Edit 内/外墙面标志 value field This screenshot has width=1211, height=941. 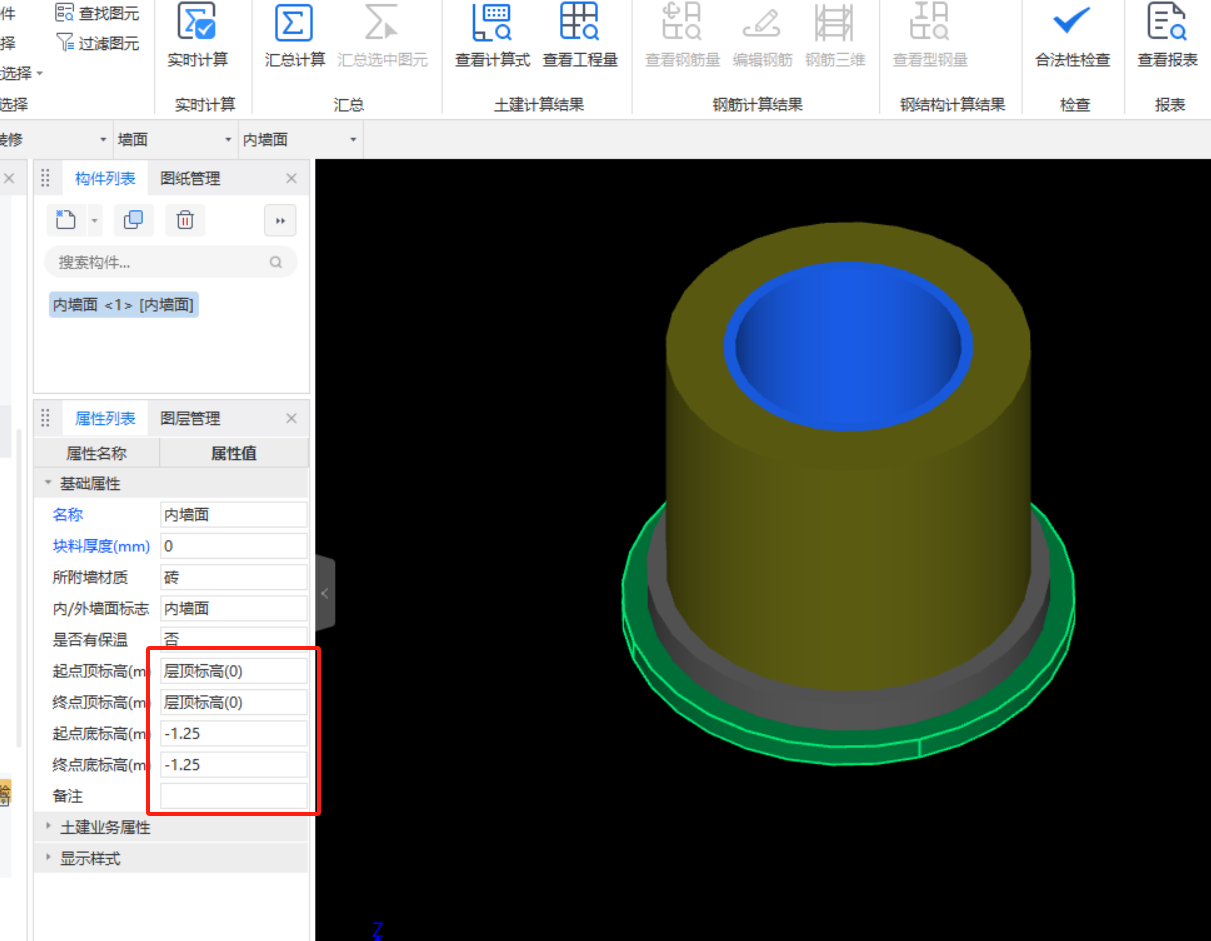pos(234,608)
